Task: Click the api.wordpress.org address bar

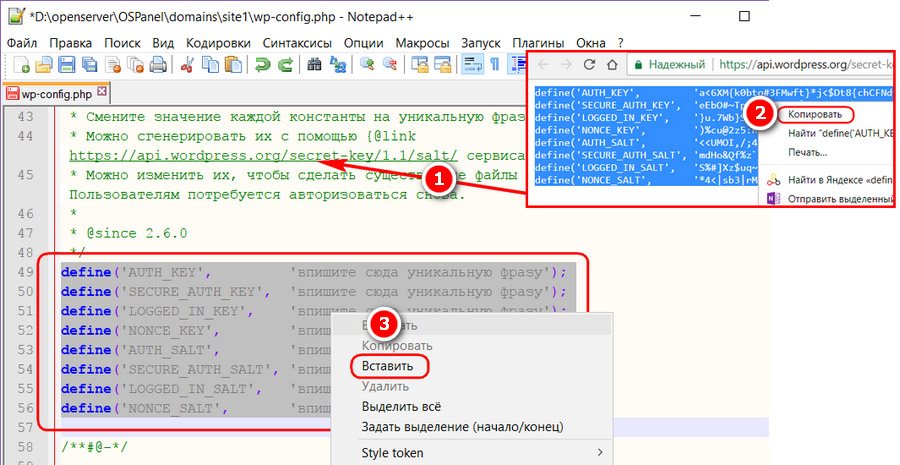Action: coord(806,64)
